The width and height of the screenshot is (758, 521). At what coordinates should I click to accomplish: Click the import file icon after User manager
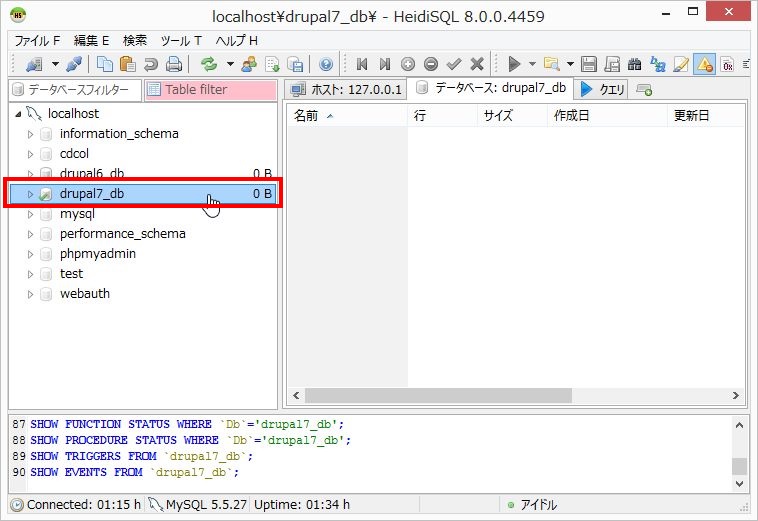[x=272, y=64]
